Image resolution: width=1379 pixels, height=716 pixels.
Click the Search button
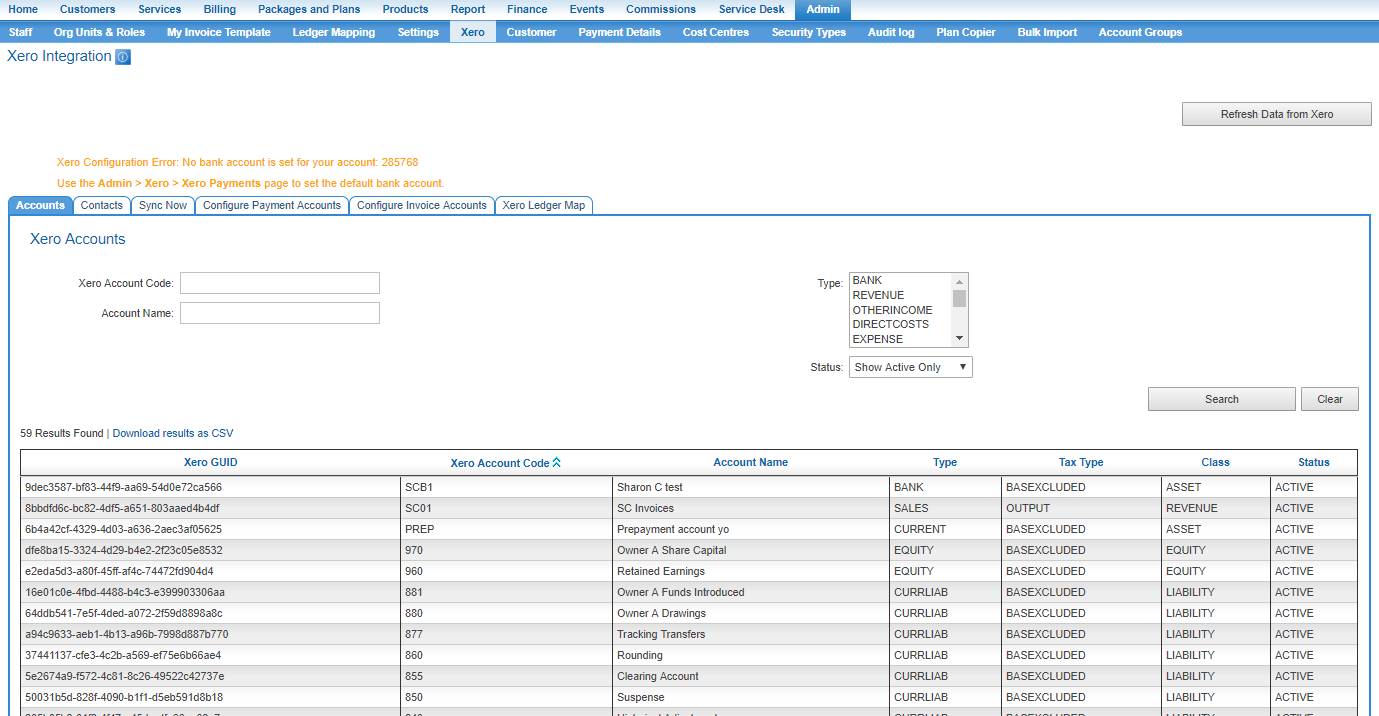[x=1221, y=399]
